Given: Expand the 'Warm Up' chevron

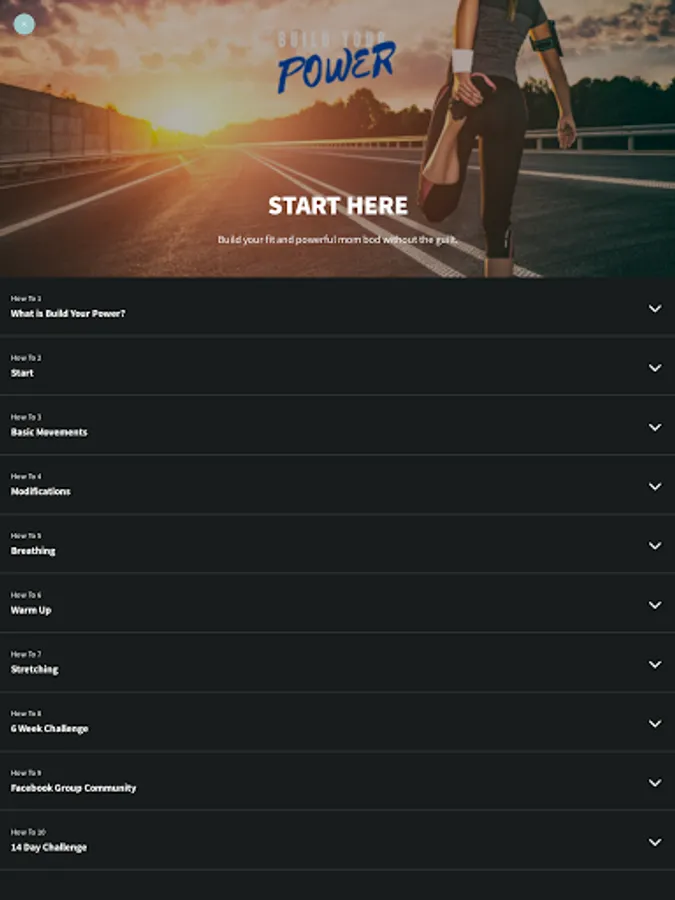Looking at the screenshot, I should (x=655, y=605).
